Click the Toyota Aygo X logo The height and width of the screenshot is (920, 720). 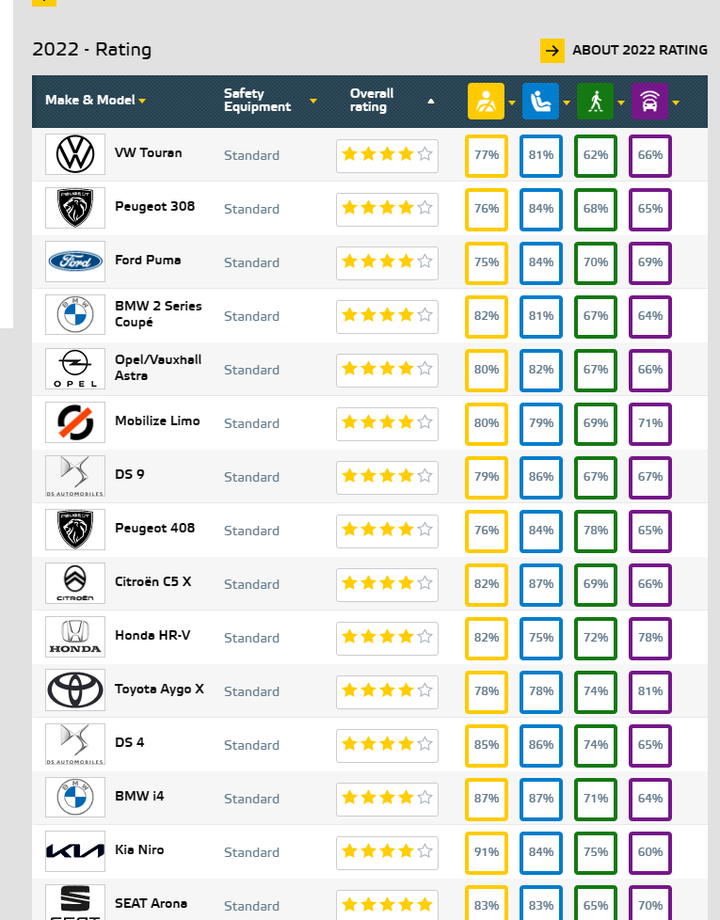(x=75, y=690)
